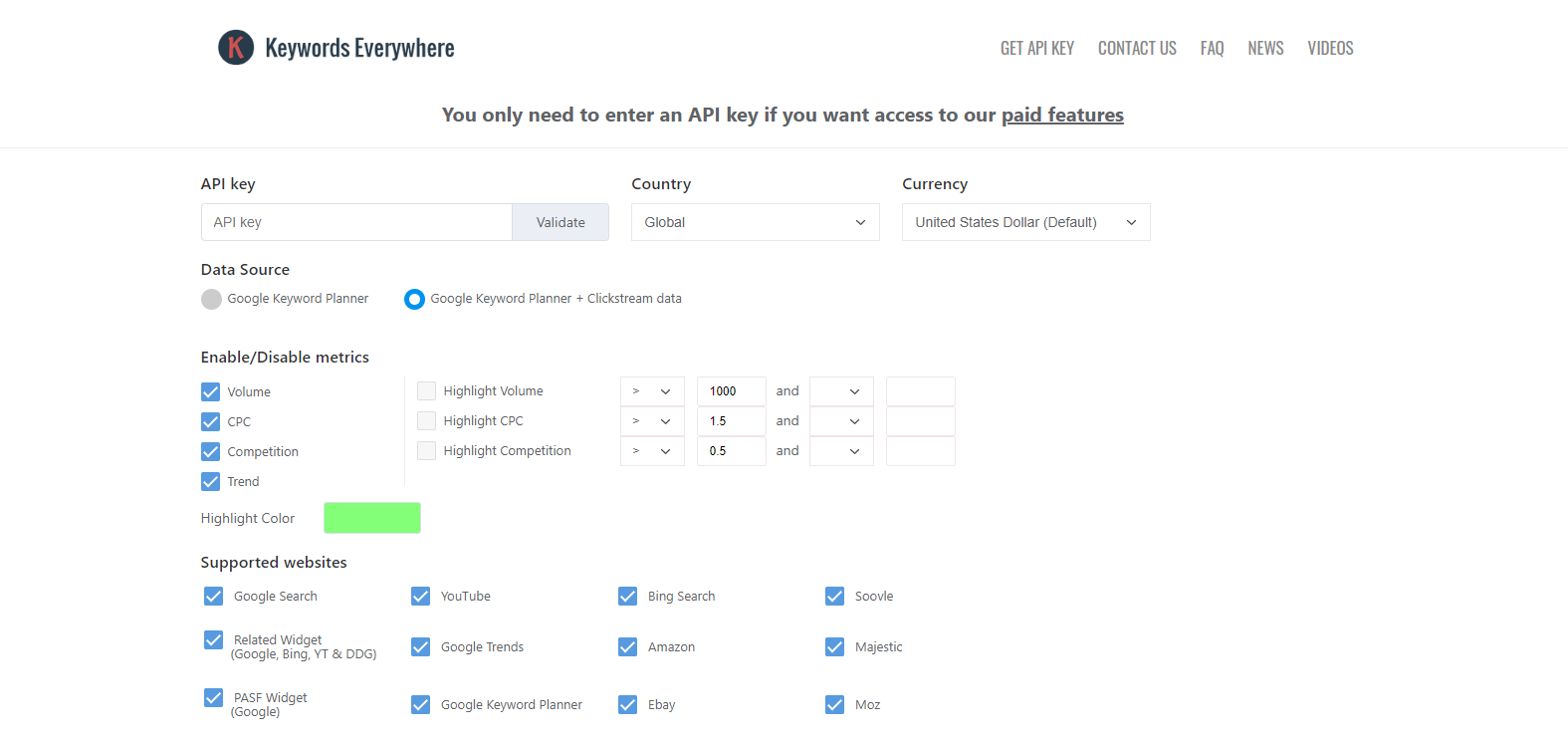The image size is (1568, 744).
Task: Click the Keywords Everywhere K logo icon
Action: point(236,47)
